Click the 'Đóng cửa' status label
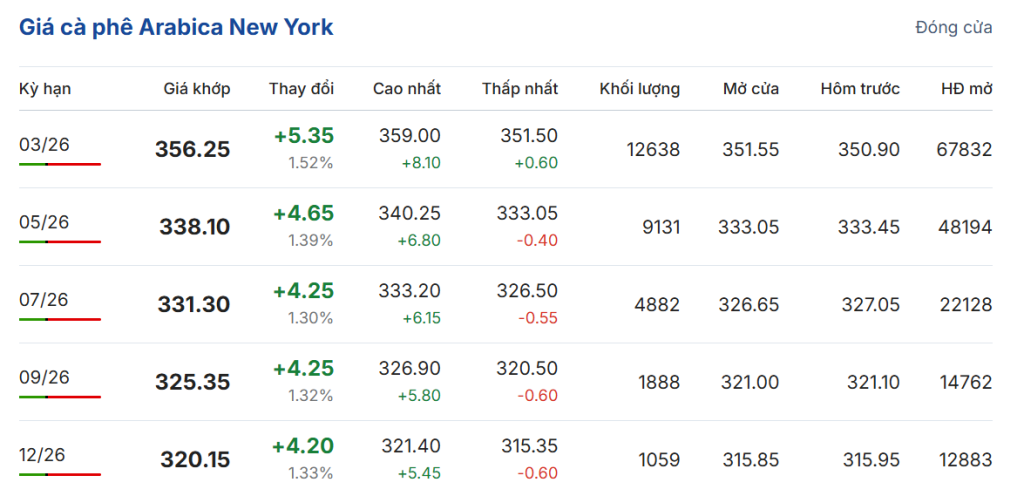 [953, 27]
